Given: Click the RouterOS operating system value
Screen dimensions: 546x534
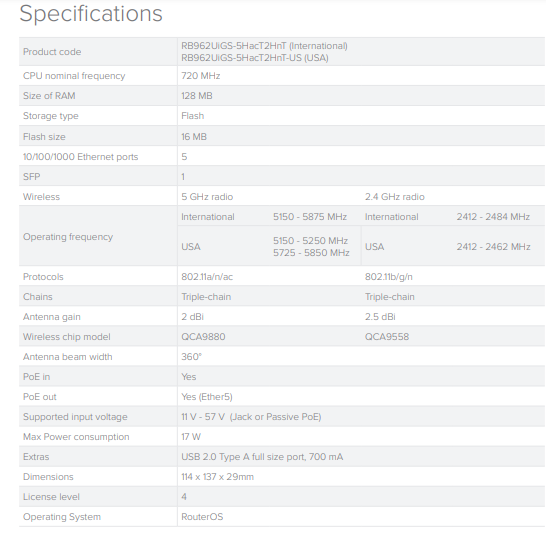Looking at the screenshot, I should [202, 517].
